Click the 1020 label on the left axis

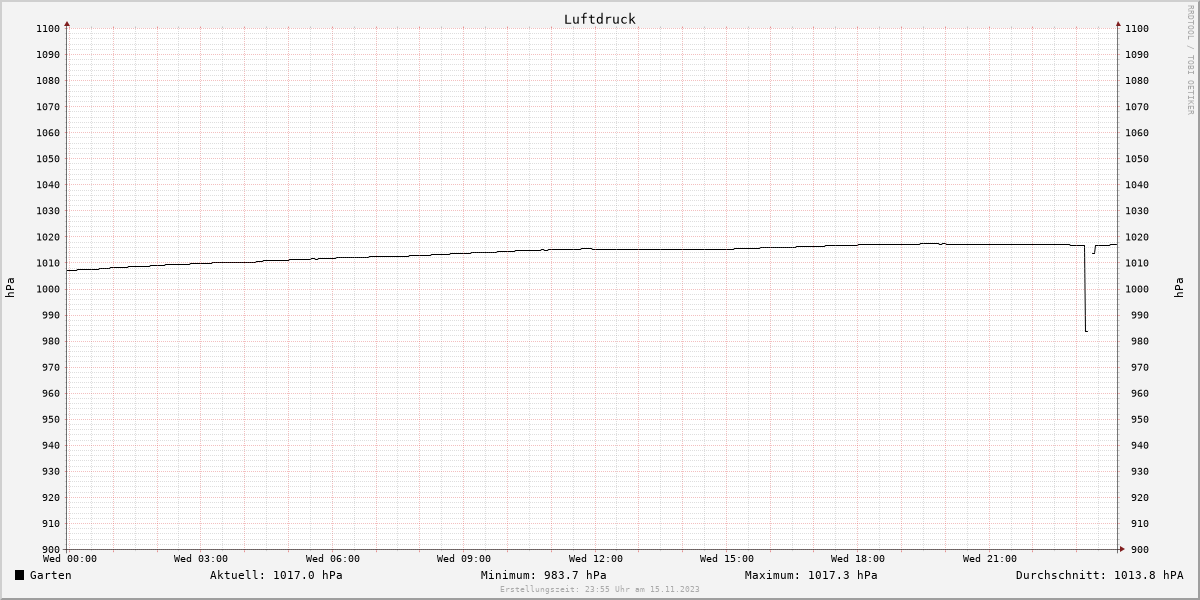click(x=48, y=237)
